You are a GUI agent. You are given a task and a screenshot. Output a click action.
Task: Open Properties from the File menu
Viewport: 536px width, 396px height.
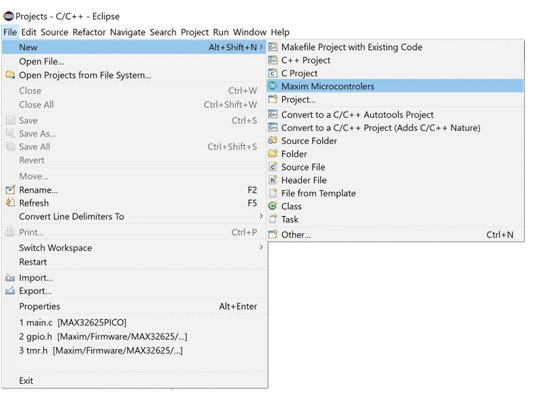point(134,306)
